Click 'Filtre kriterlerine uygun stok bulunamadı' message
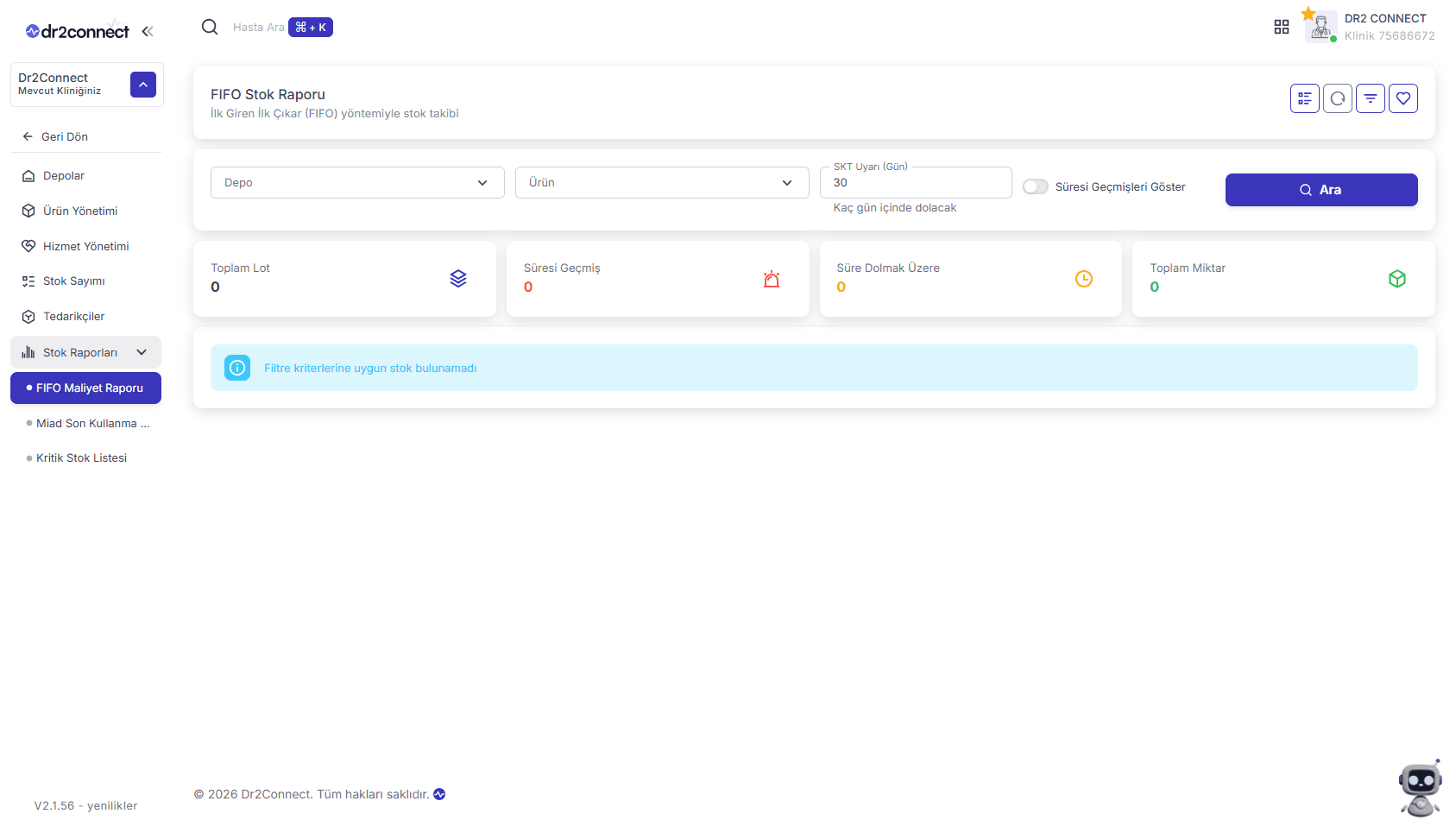The height and width of the screenshot is (820, 1456). (x=370, y=368)
